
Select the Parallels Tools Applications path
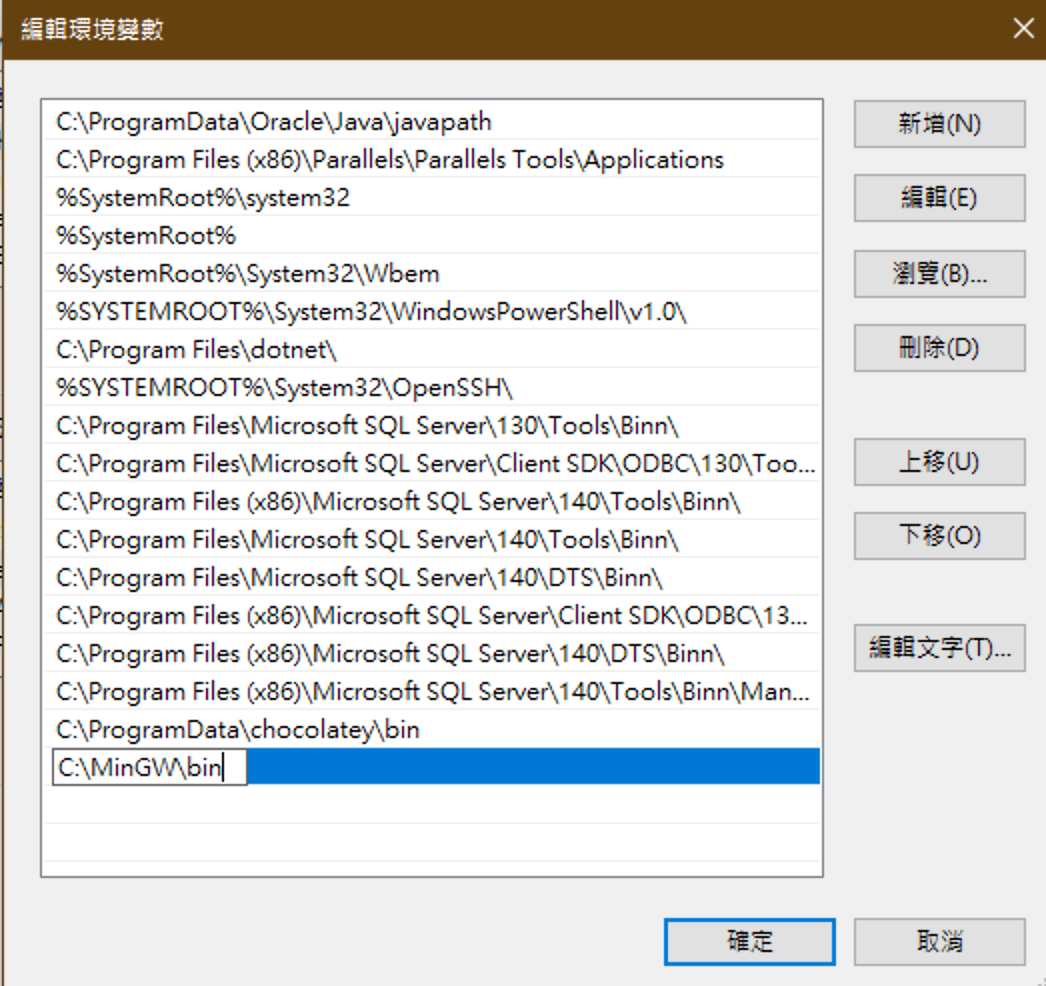point(389,160)
